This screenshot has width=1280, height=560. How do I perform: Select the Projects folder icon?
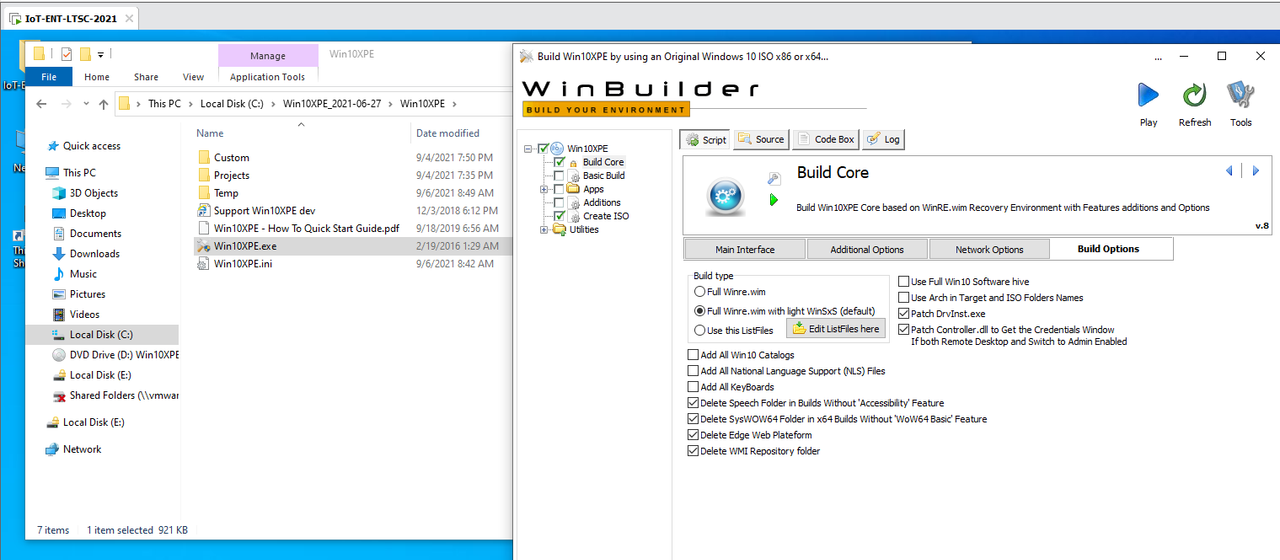tap(204, 175)
